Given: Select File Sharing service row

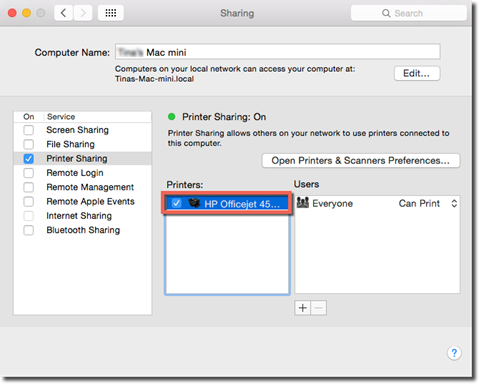Looking at the screenshot, I should pyautogui.click(x=83, y=144).
